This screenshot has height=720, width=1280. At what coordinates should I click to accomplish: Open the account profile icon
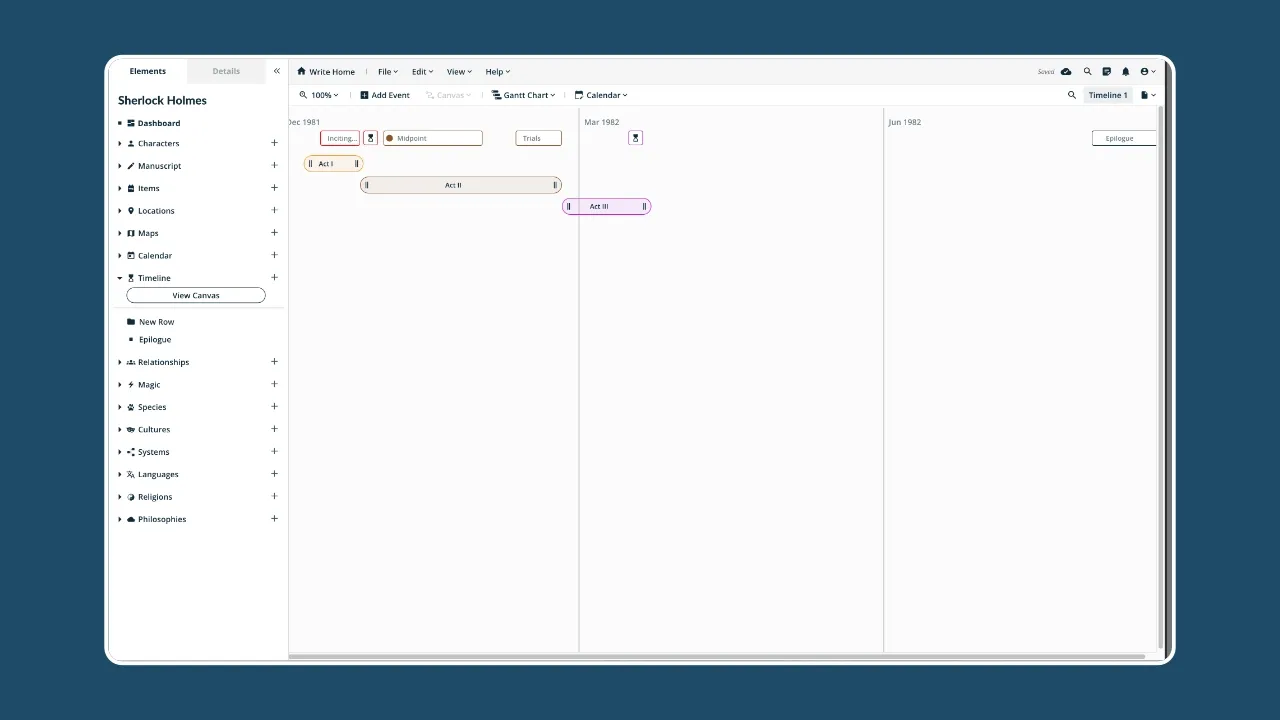click(x=1145, y=71)
